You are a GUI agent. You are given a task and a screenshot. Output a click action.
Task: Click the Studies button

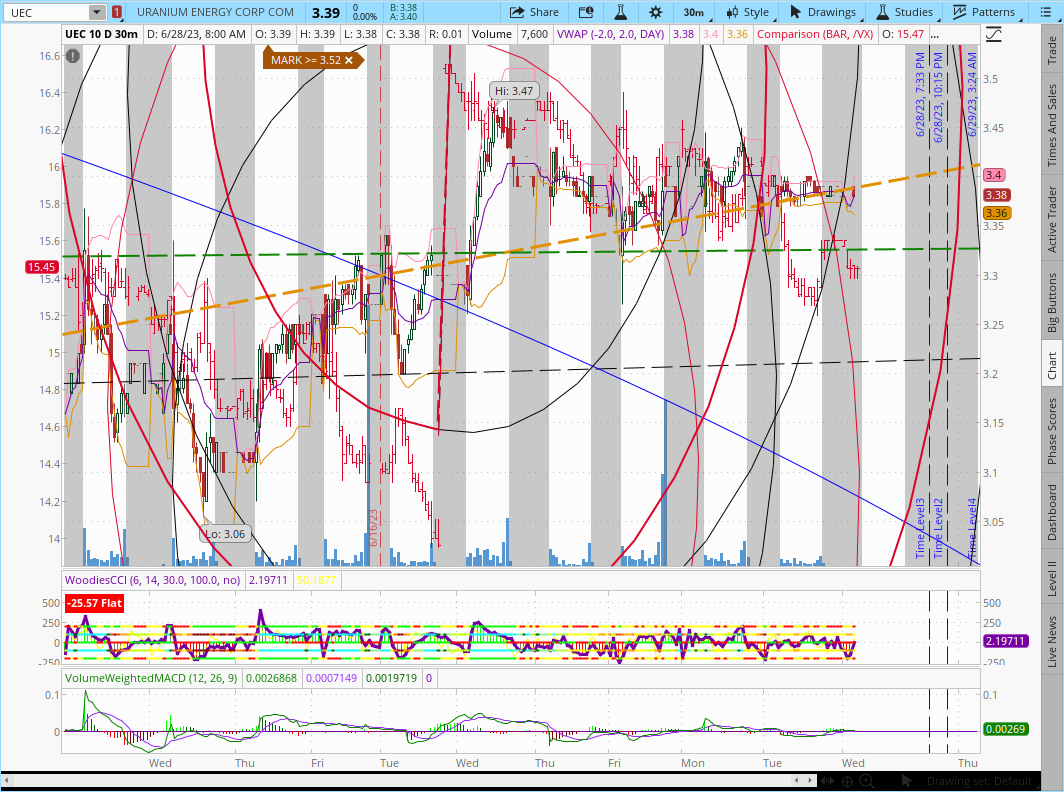tap(904, 12)
